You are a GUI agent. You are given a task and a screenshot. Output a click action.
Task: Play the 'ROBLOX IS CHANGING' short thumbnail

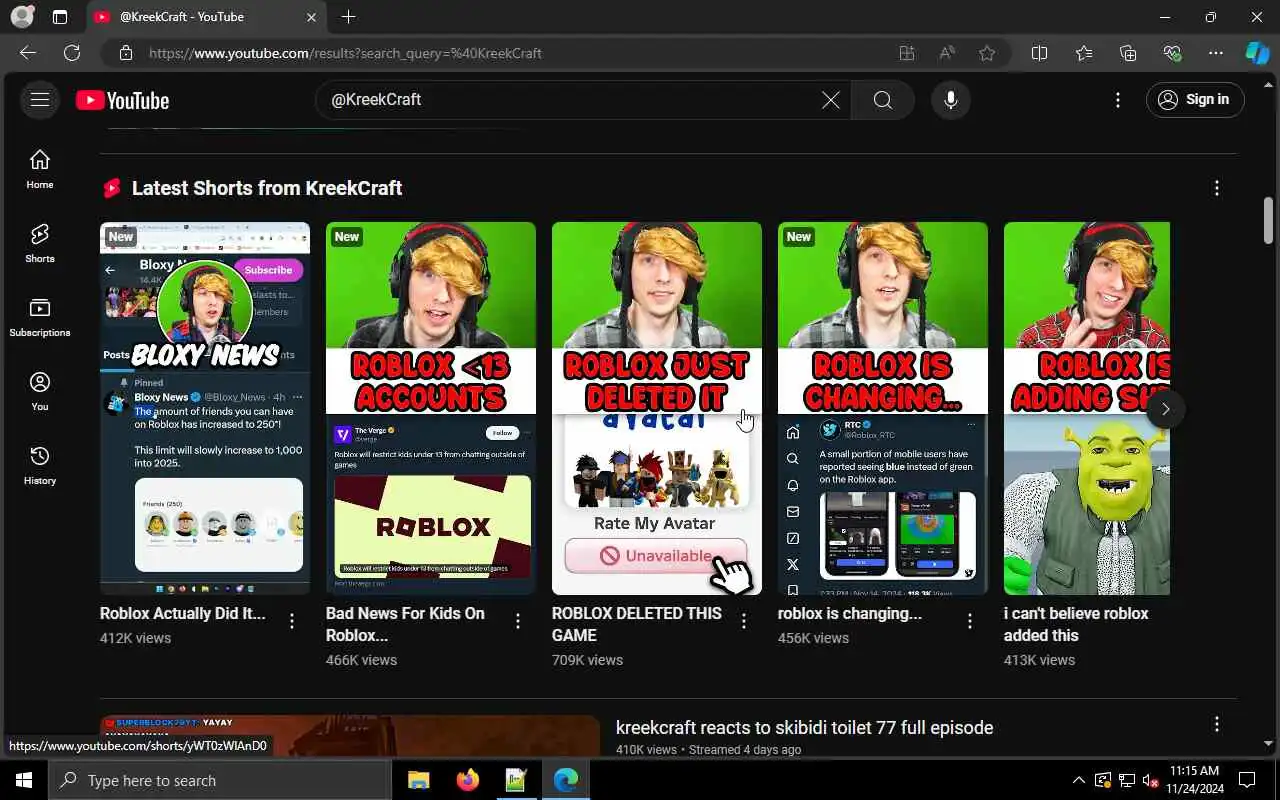pyautogui.click(x=883, y=408)
